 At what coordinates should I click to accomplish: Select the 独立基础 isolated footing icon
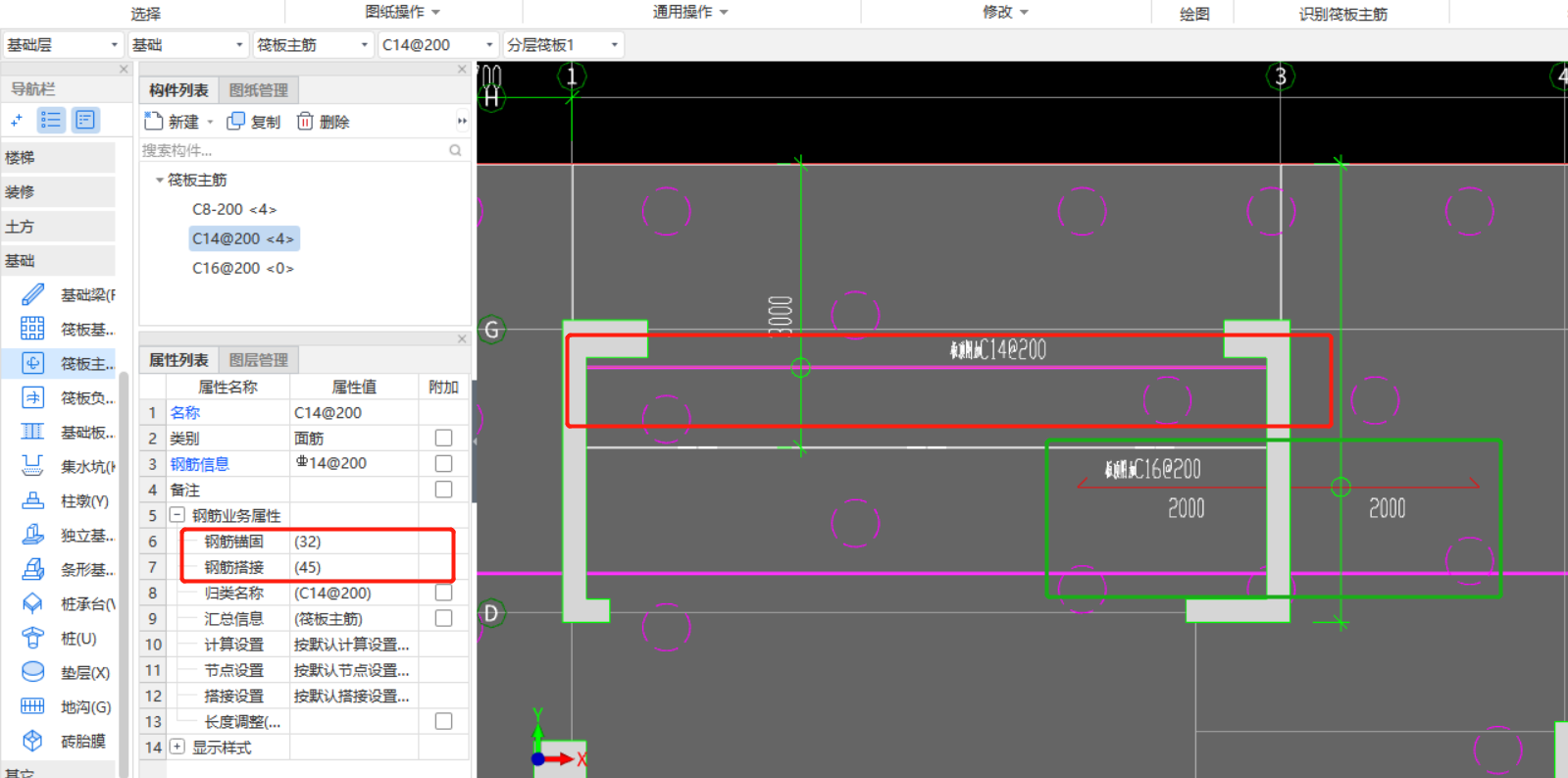coord(32,535)
